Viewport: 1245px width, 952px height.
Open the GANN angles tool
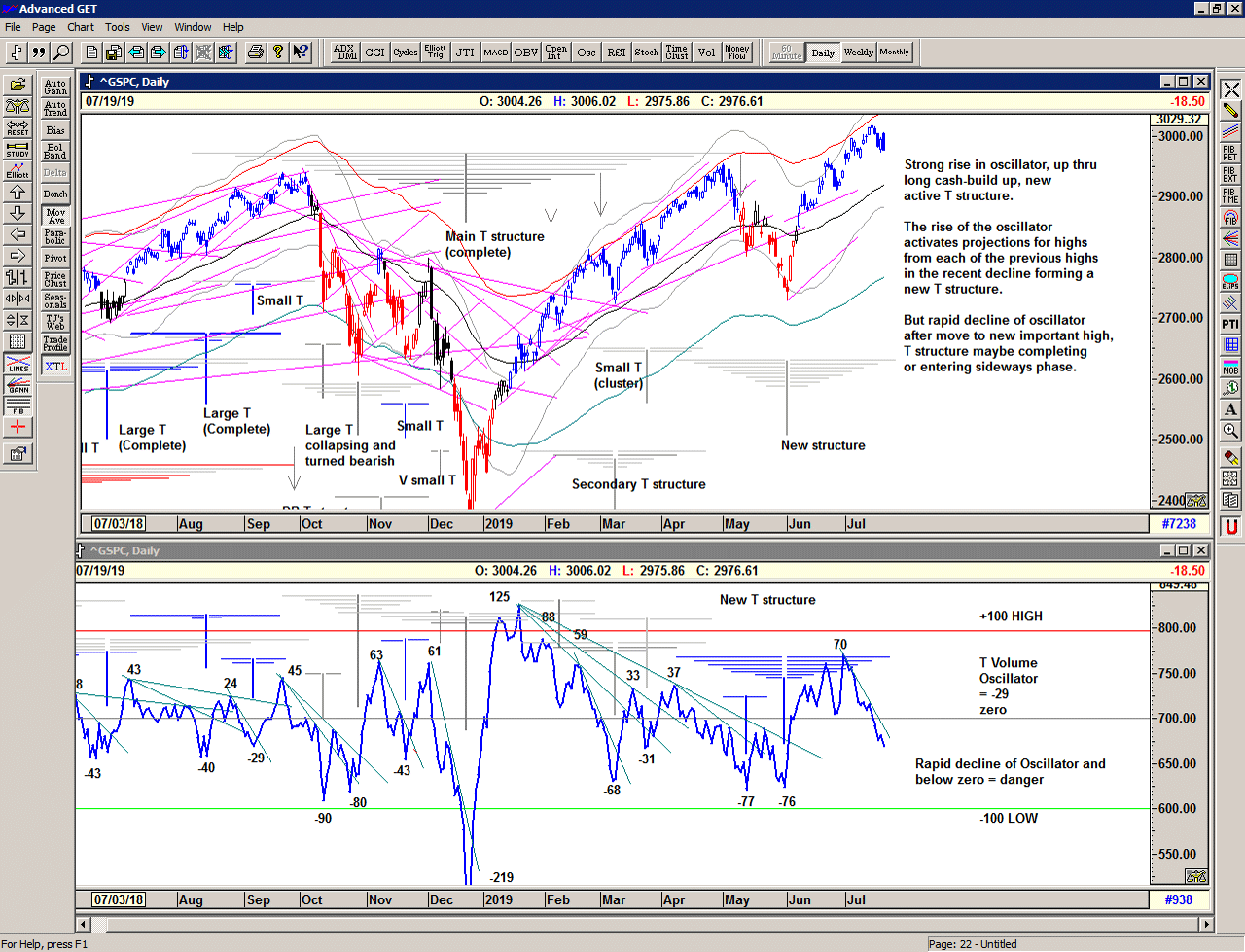[18, 386]
